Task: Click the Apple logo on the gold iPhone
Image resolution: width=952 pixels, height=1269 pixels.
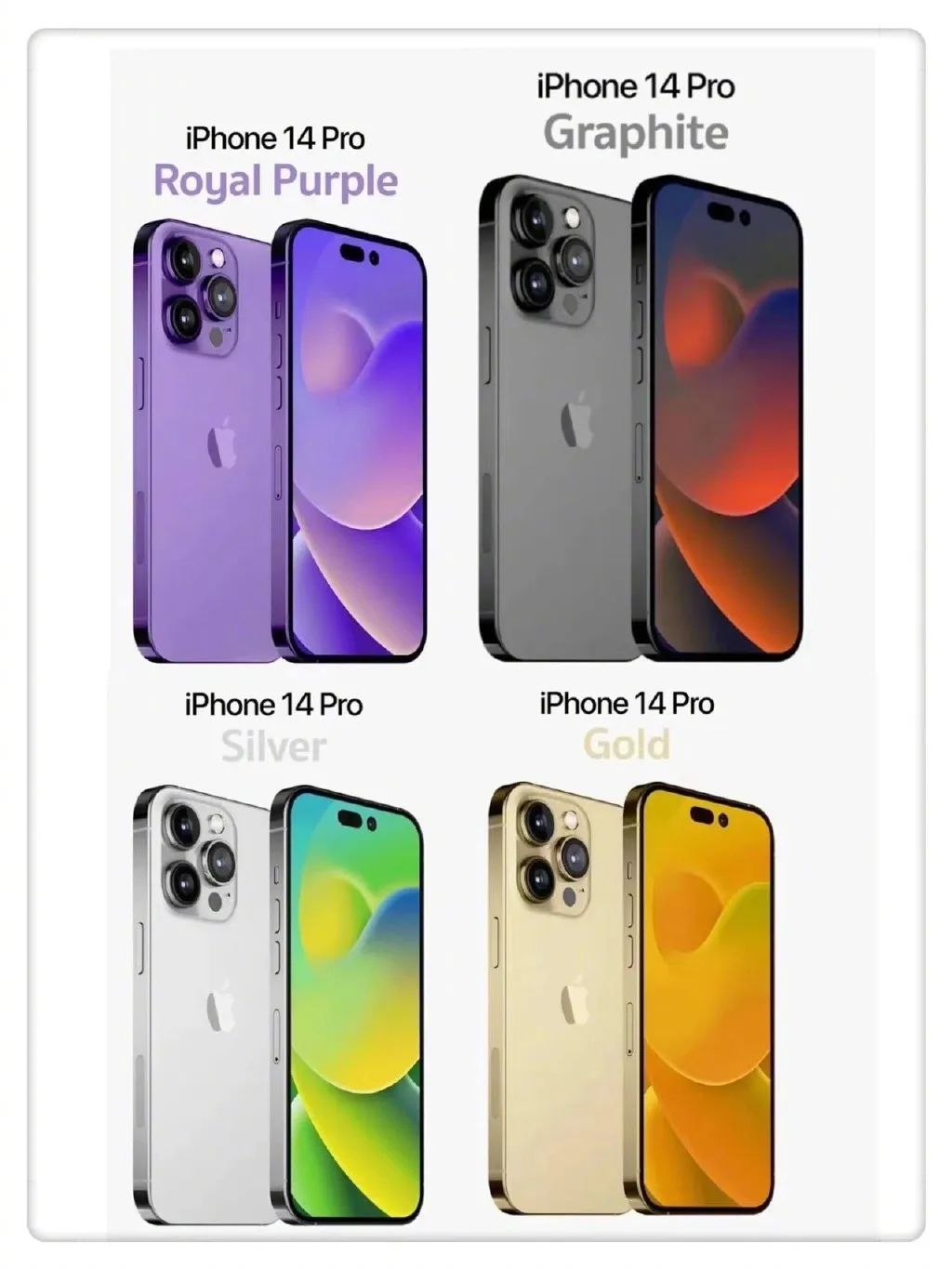Action: pyautogui.click(x=575, y=1002)
